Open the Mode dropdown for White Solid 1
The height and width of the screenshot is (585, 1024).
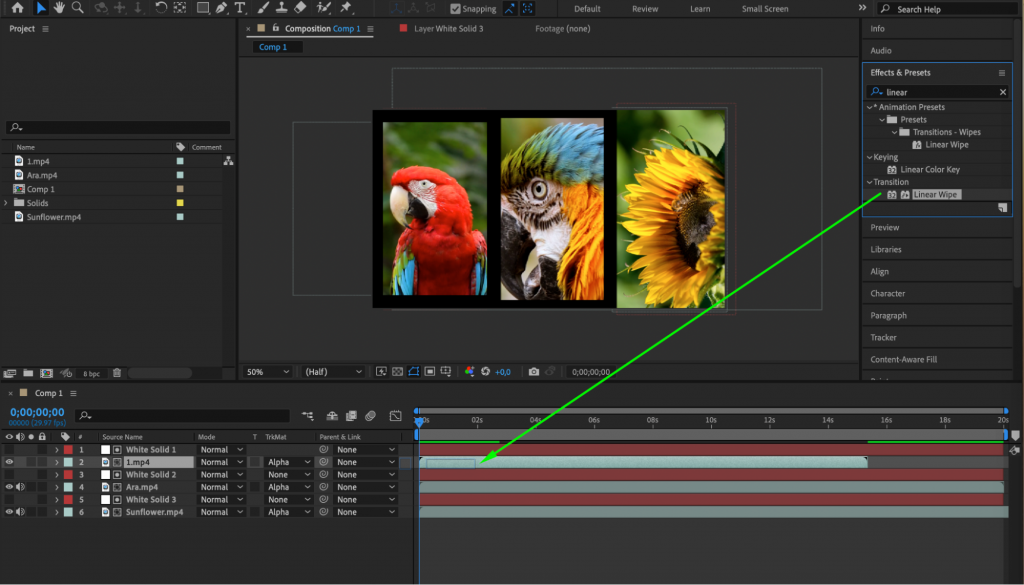pyautogui.click(x=221, y=449)
